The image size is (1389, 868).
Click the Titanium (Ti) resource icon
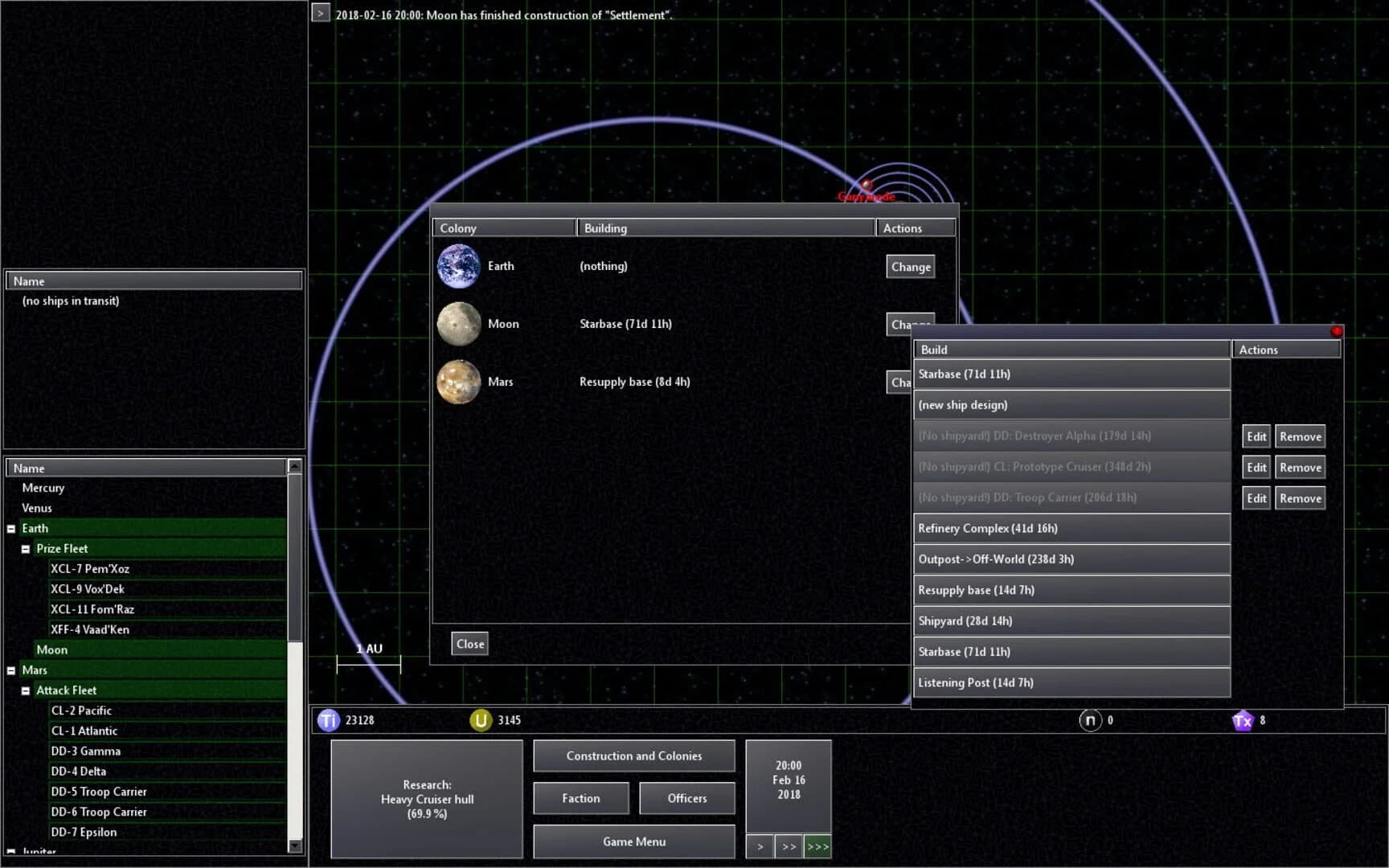pos(328,720)
